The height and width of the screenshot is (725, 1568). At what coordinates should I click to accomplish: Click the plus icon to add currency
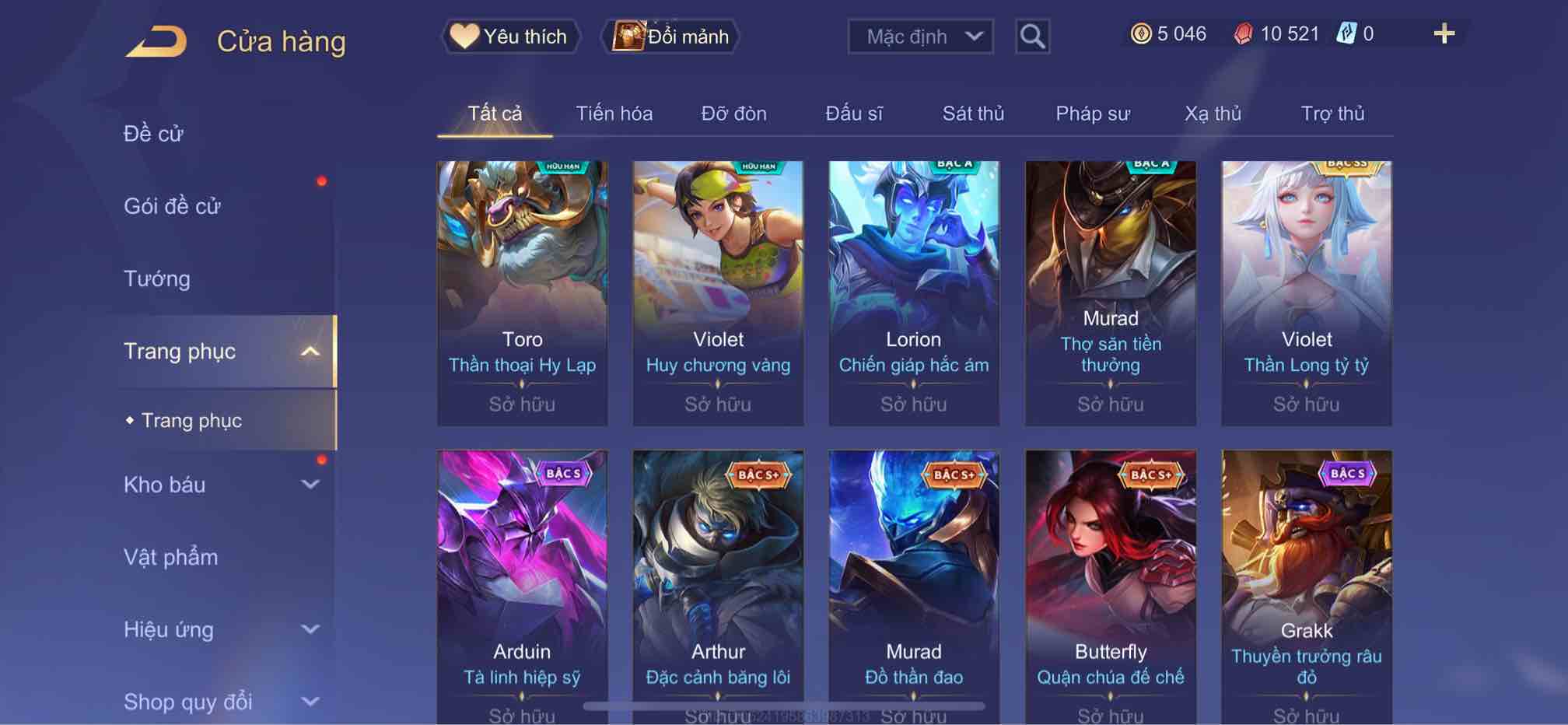point(1444,33)
